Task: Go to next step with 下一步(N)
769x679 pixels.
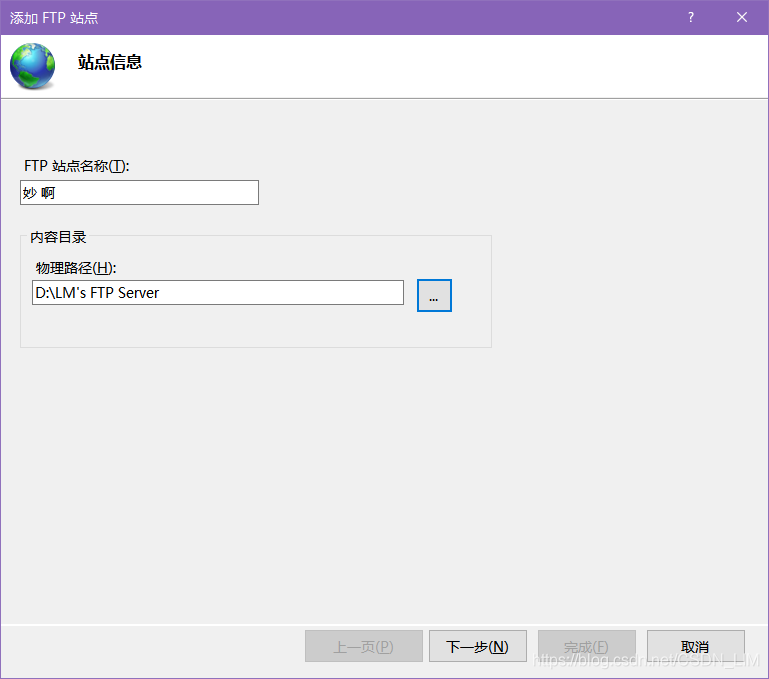Action: 478,646
